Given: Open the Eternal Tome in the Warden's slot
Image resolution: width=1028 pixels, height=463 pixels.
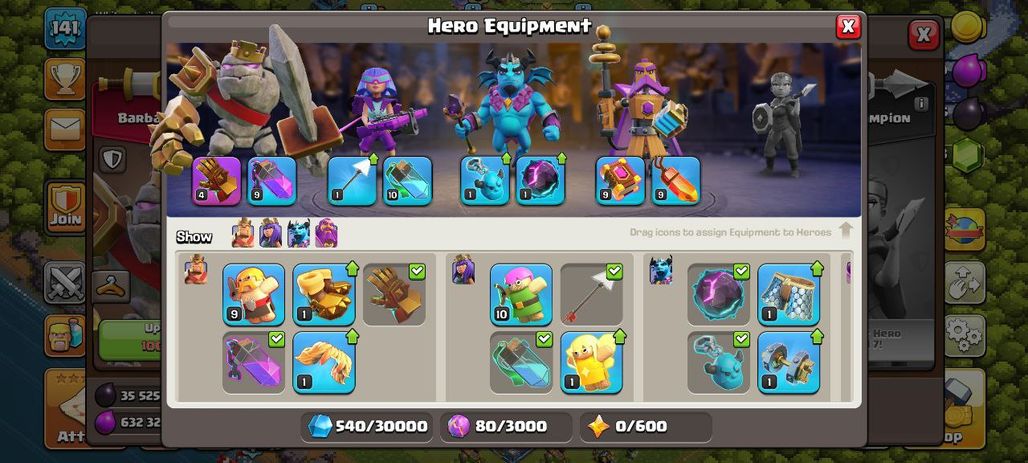Looking at the screenshot, I should (620, 180).
